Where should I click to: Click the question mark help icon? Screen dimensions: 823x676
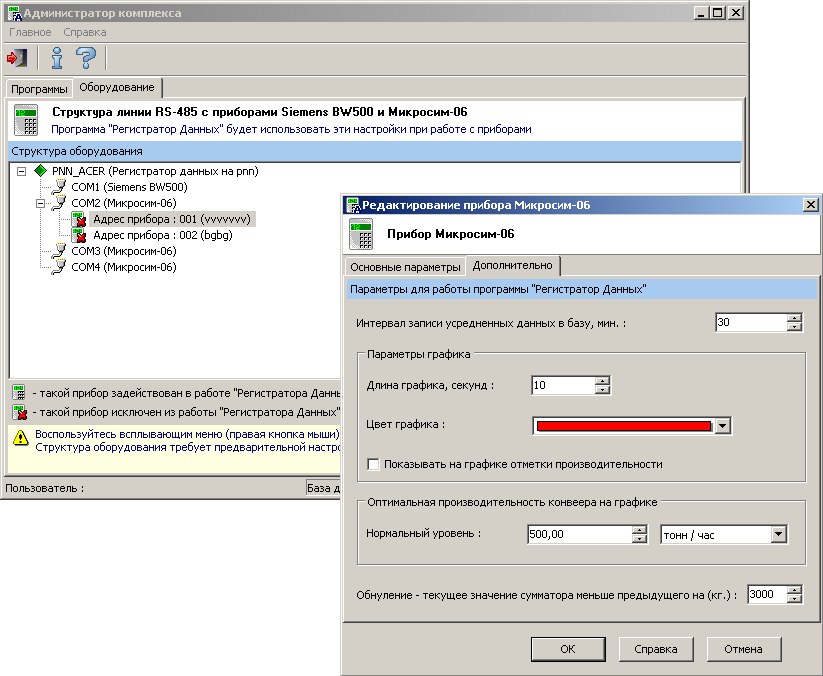(86, 57)
